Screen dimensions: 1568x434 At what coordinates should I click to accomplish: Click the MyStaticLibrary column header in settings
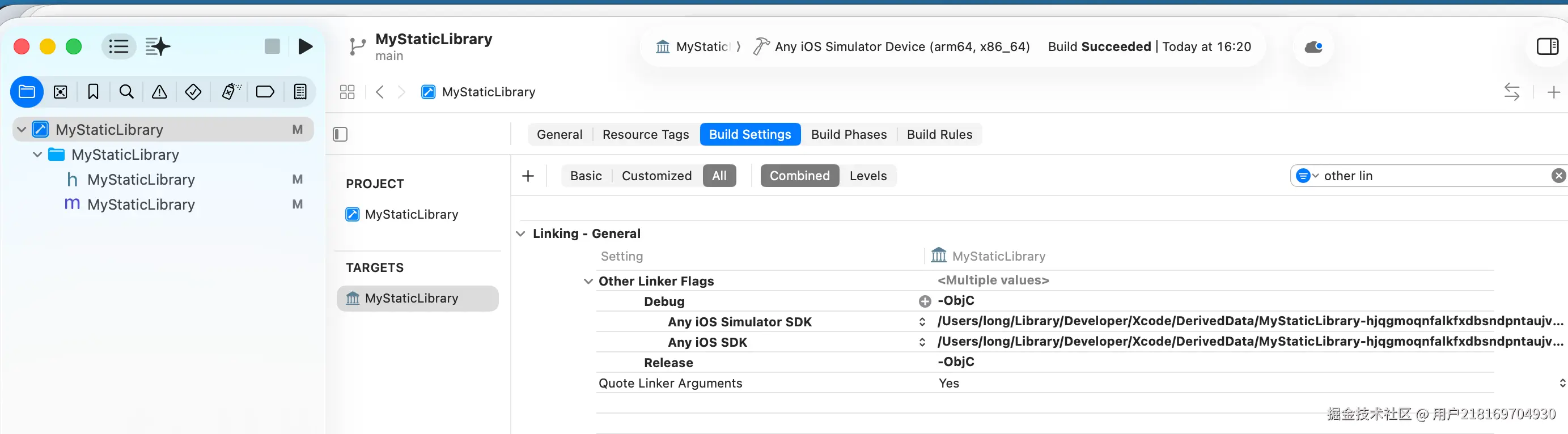989,256
